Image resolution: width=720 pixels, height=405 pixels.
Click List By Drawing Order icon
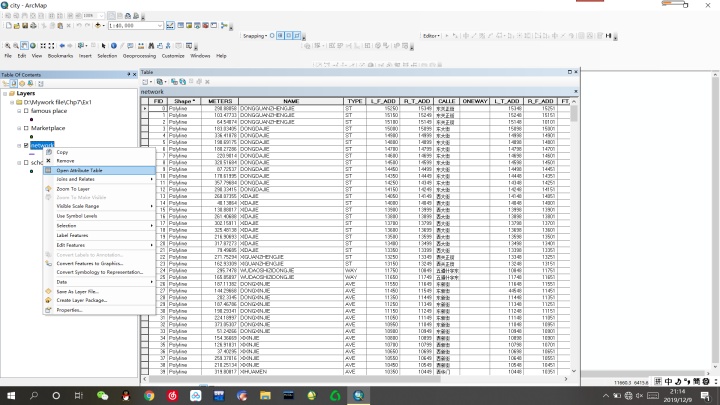(x=6, y=84)
